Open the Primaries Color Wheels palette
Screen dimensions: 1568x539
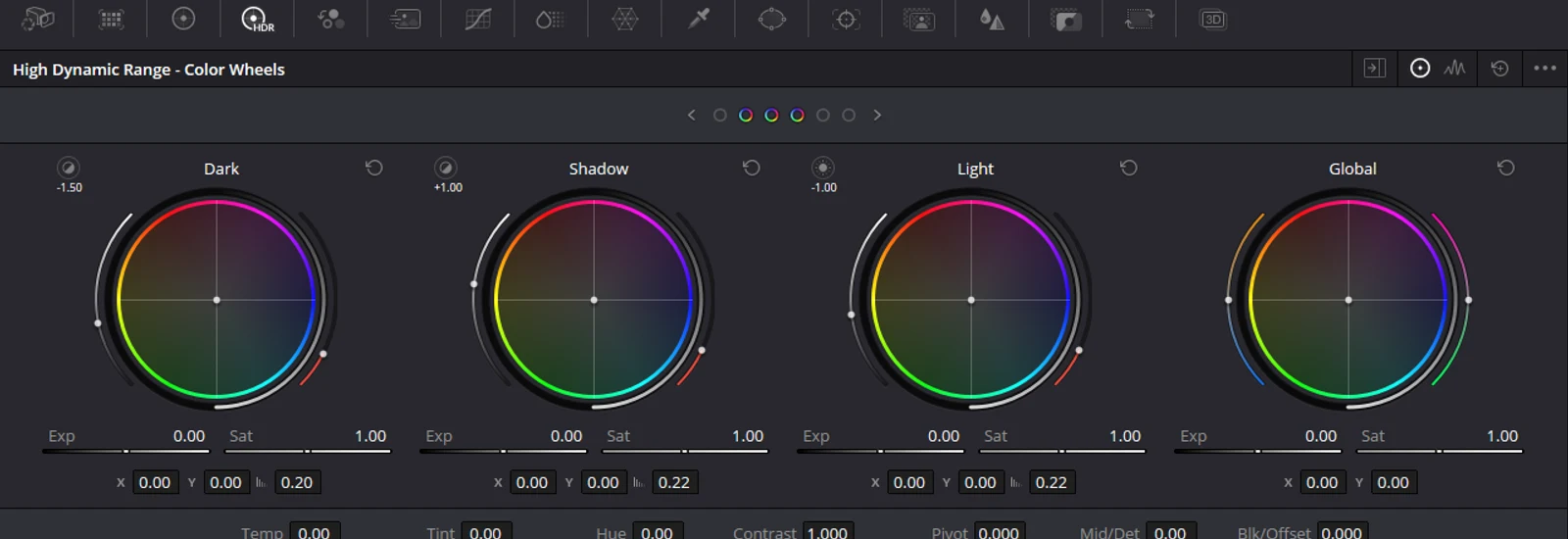tap(183, 19)
